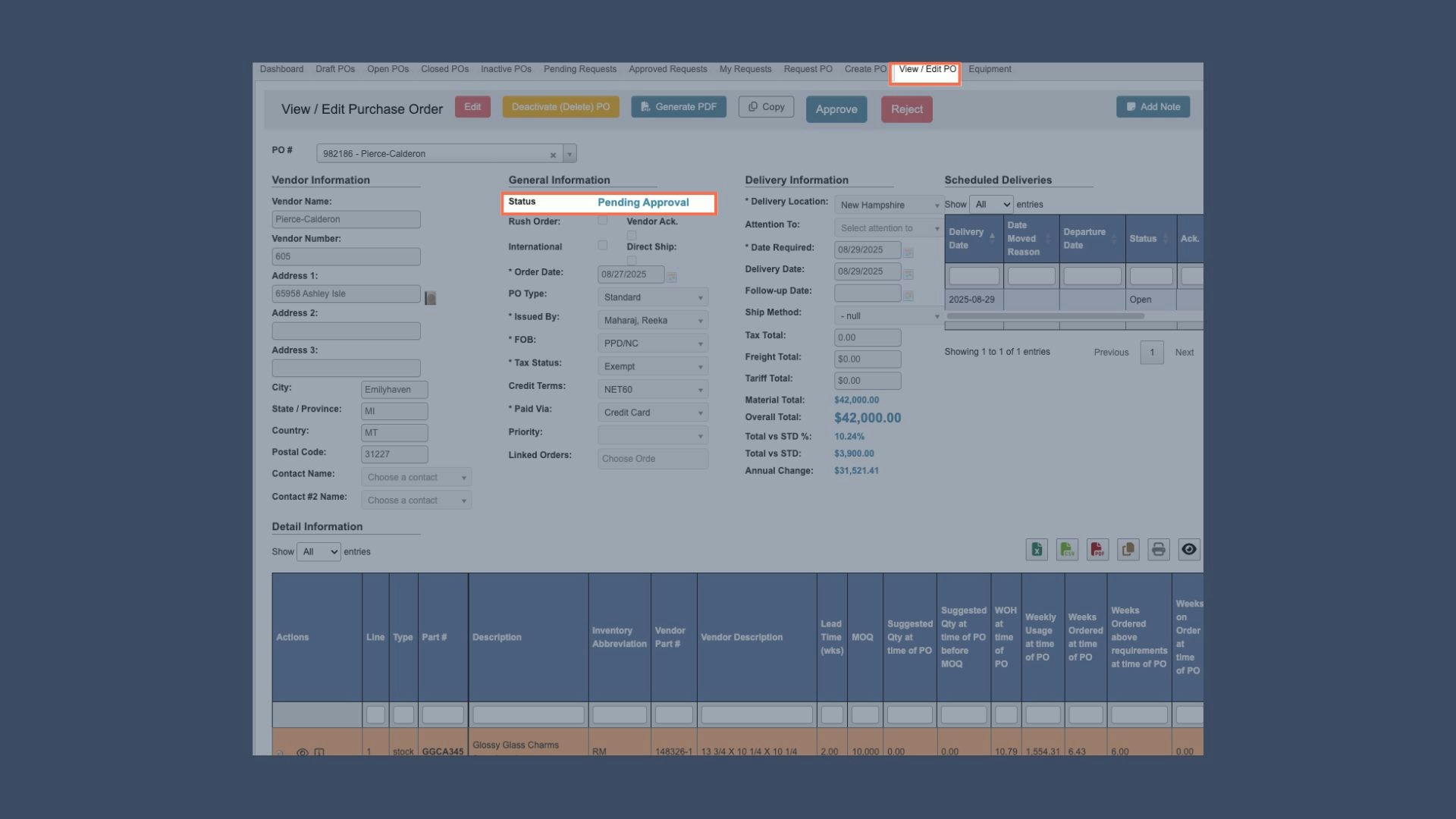The image size is (1456, 819).
Task: Clear the selected PO number
Action: [x=553, y=155]
